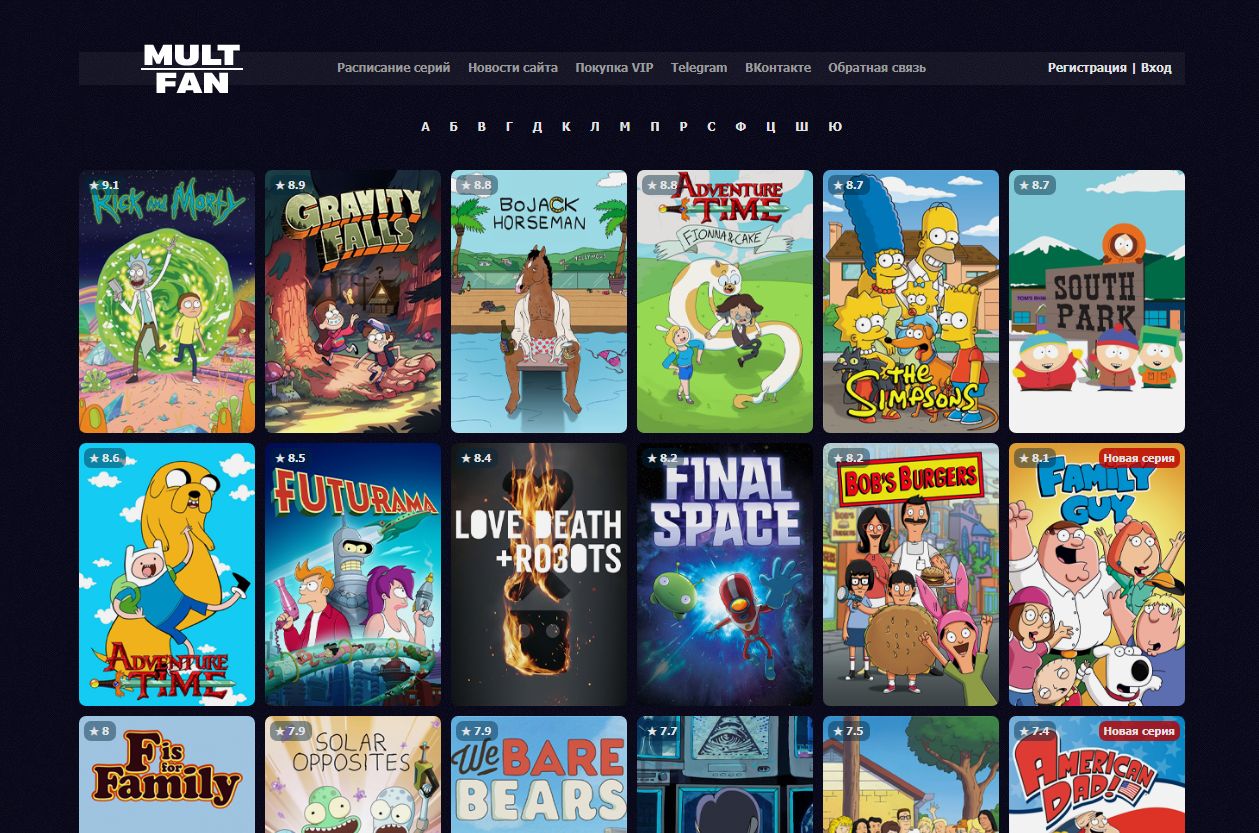
Task: Open the Bob's Burgers poster
Action: coord(911,574)
